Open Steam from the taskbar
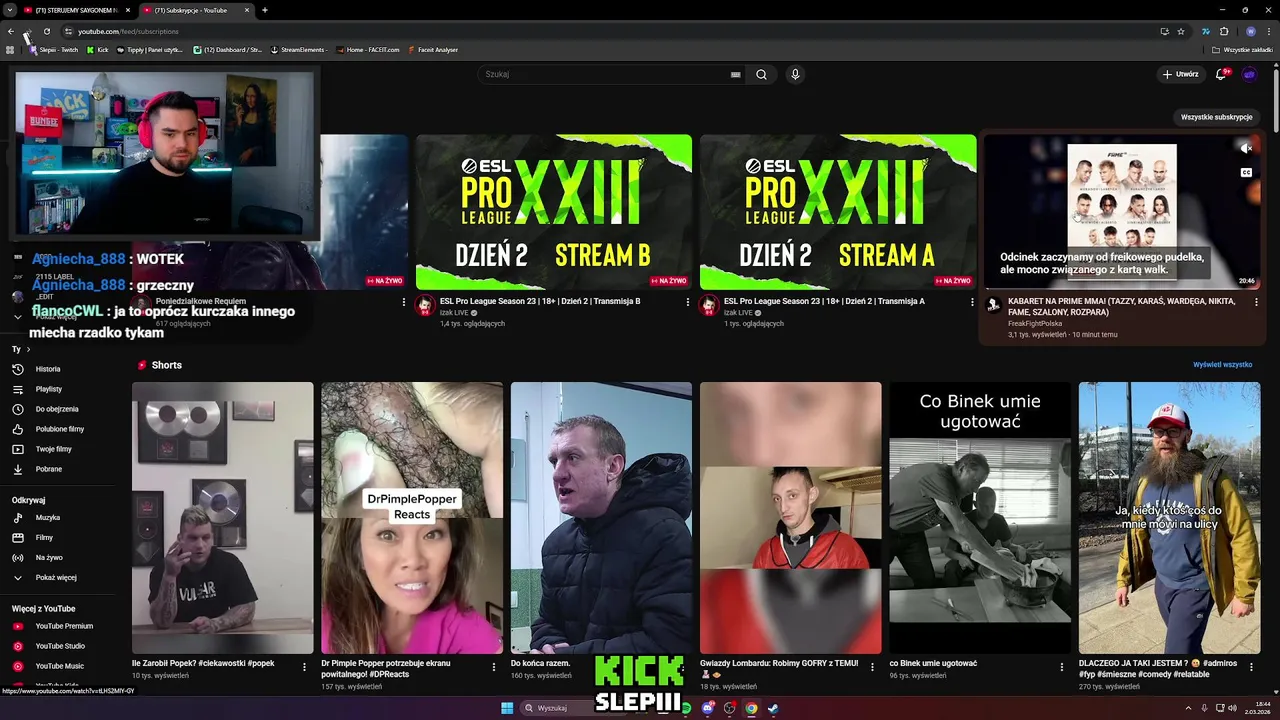Screen dimensions: 1280x720 [x=773, y=708]
